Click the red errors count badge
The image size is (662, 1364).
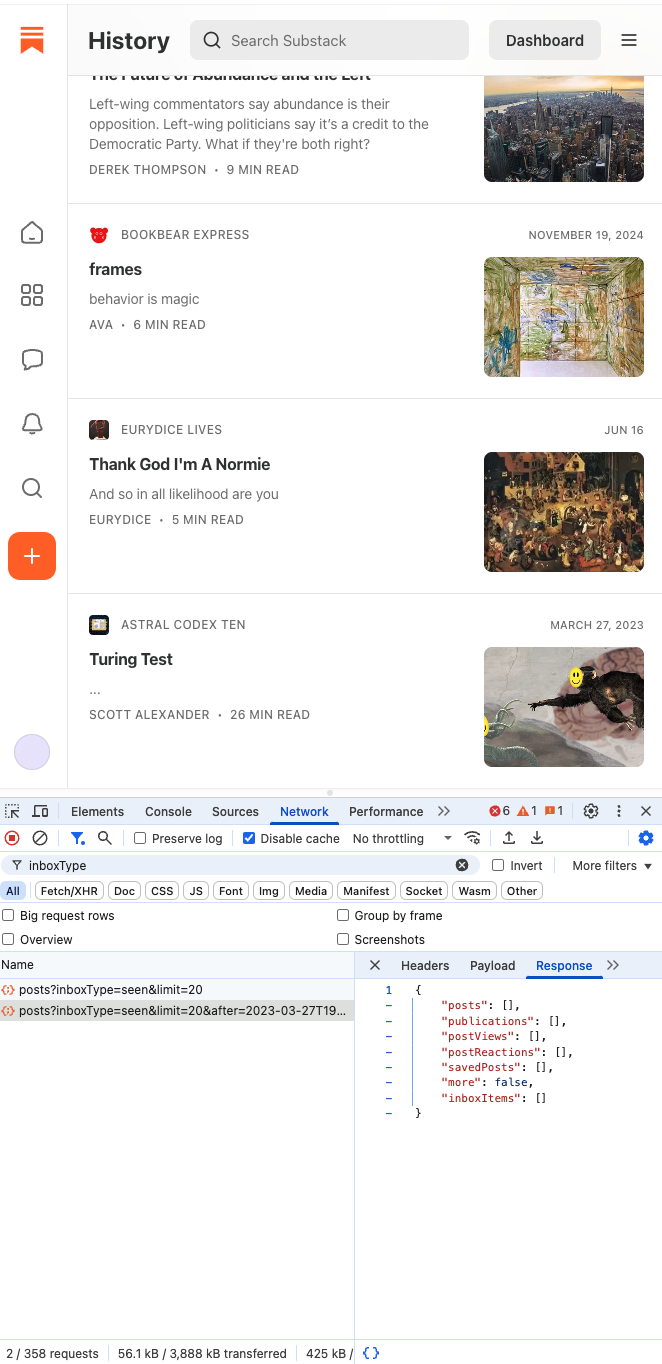pos(499,811)
